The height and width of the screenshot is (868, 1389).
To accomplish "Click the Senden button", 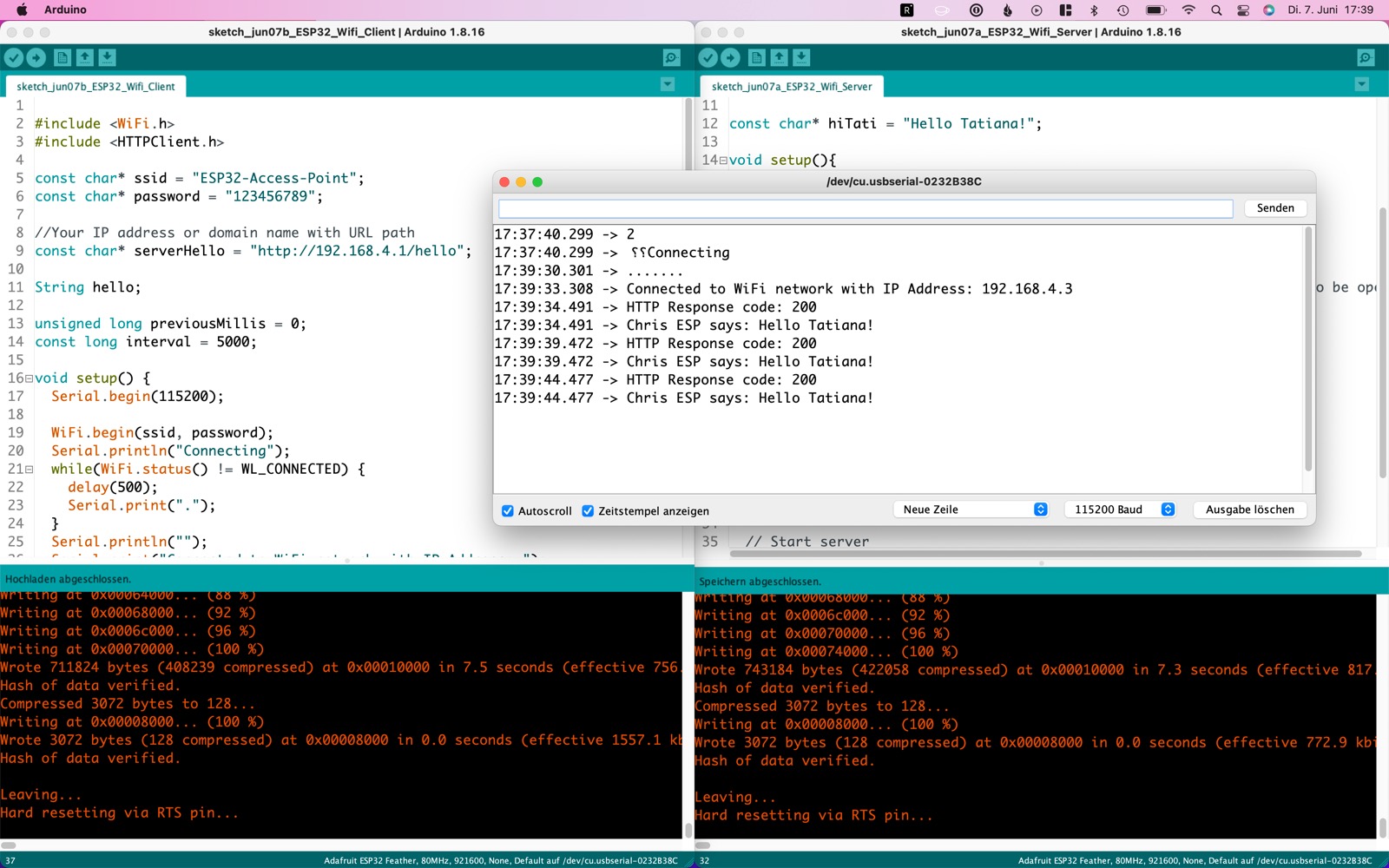I will pyautogui.click(x=1274, y=208).
